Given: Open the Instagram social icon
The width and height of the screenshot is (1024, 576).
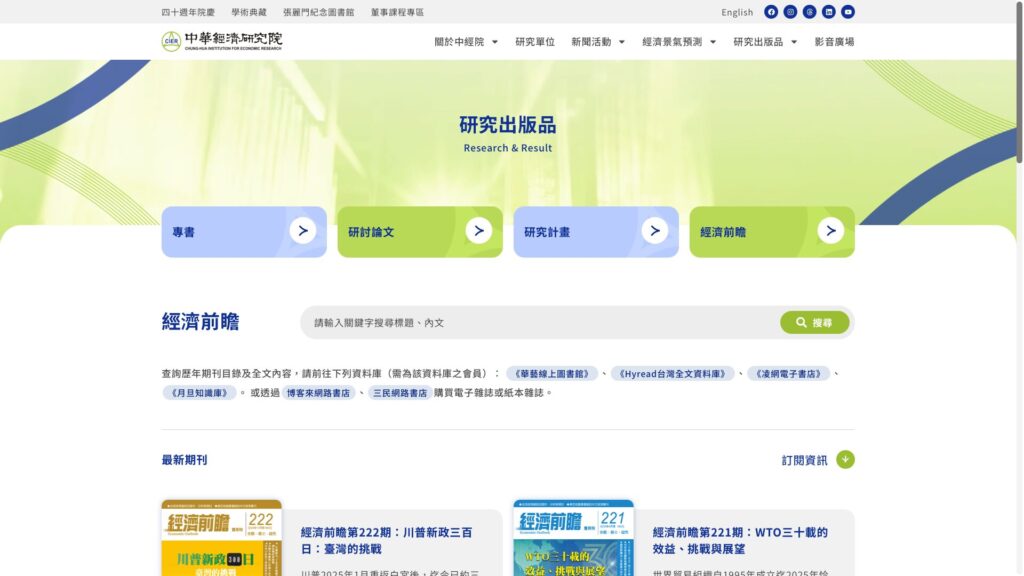Looking at the screenshot, I should click(790, 12).
